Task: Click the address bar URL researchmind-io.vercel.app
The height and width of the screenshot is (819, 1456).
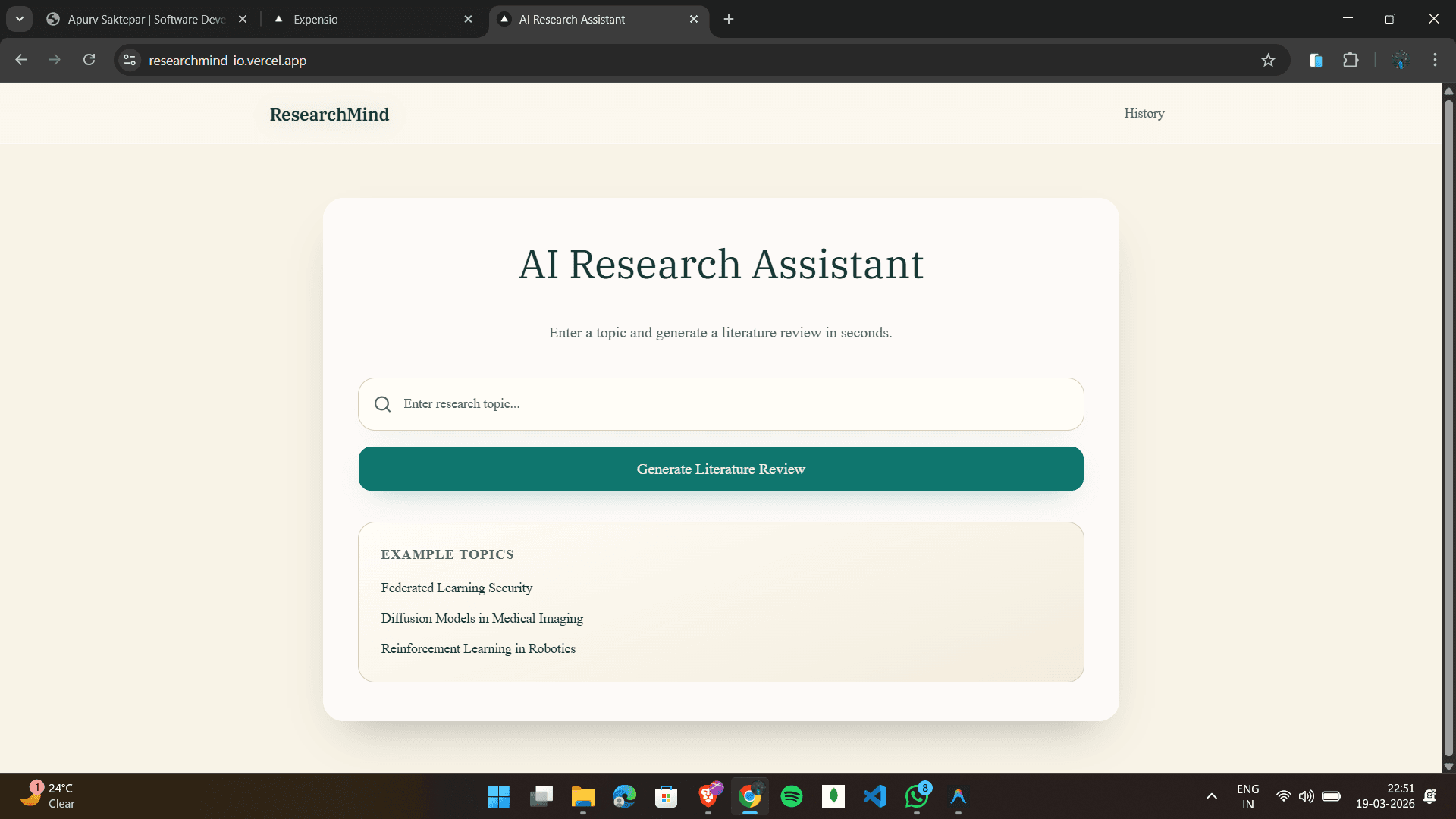Action: coord(227,60)
